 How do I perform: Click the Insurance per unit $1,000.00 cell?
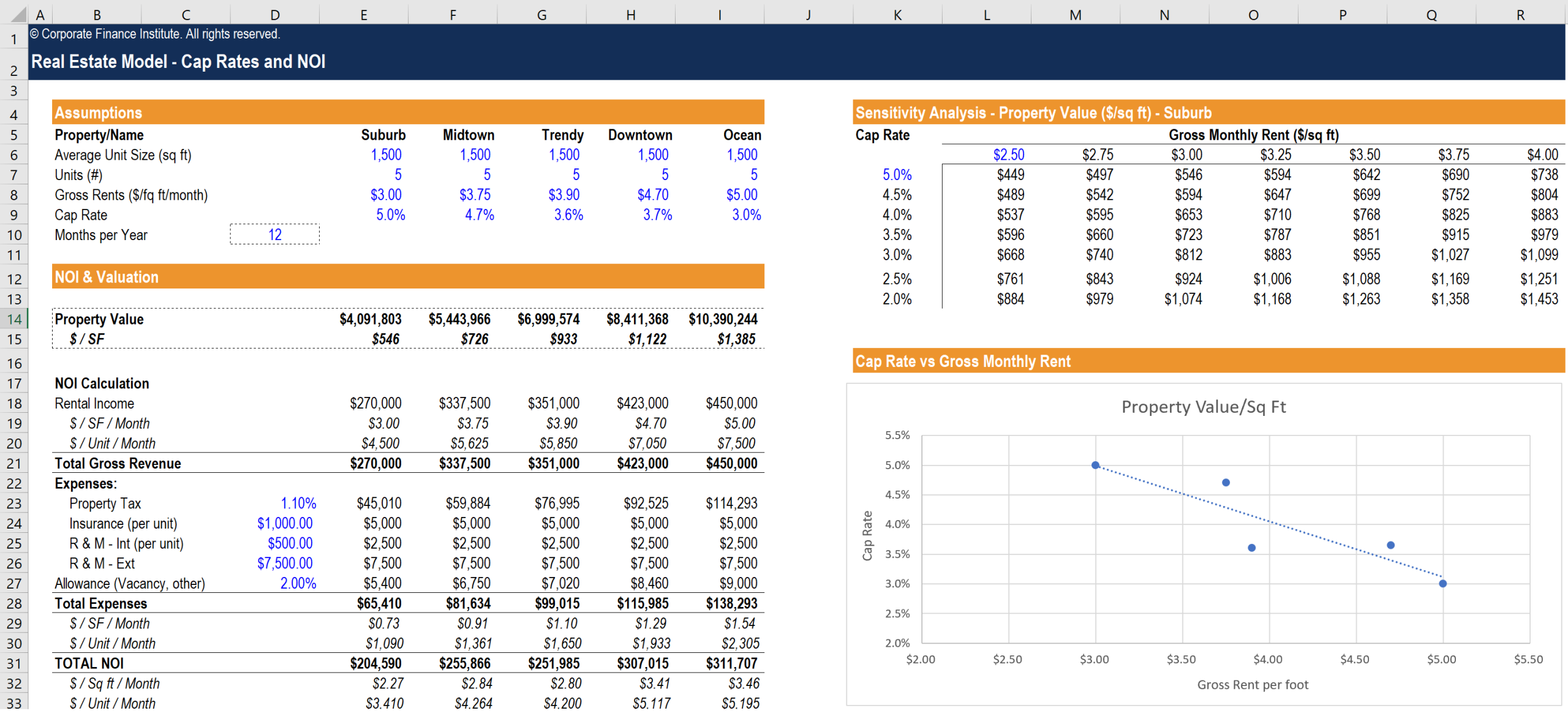[285, 524]
